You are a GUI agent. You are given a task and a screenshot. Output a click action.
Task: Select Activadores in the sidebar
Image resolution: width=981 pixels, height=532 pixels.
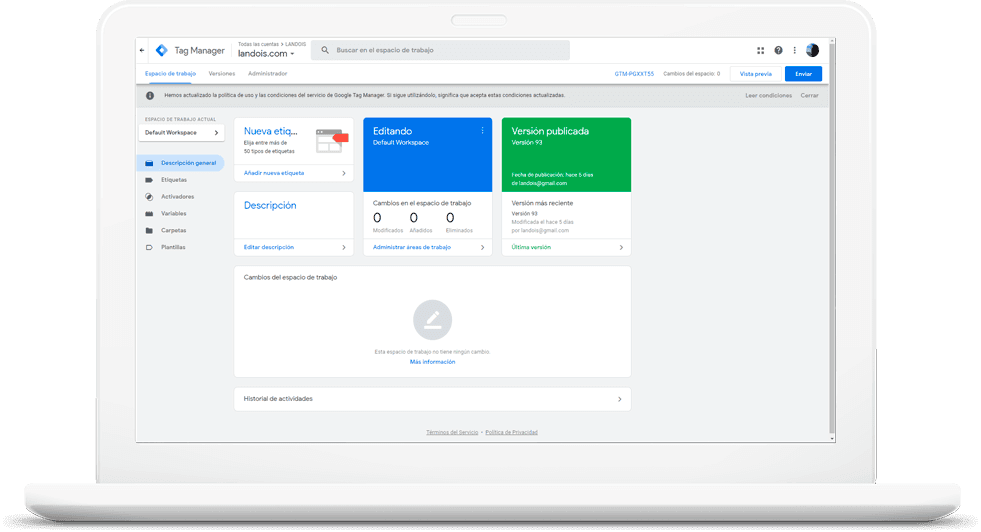(x=178, y=197)
